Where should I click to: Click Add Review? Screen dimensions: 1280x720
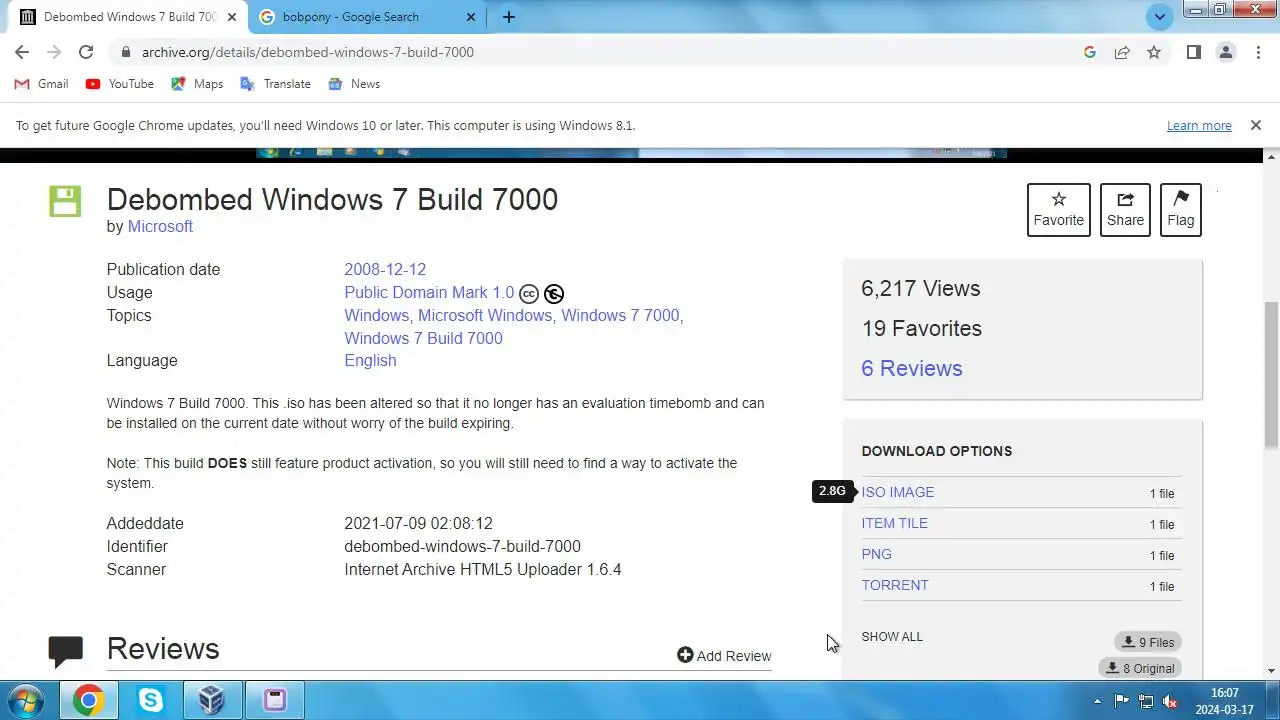click(x=724, y=656)
